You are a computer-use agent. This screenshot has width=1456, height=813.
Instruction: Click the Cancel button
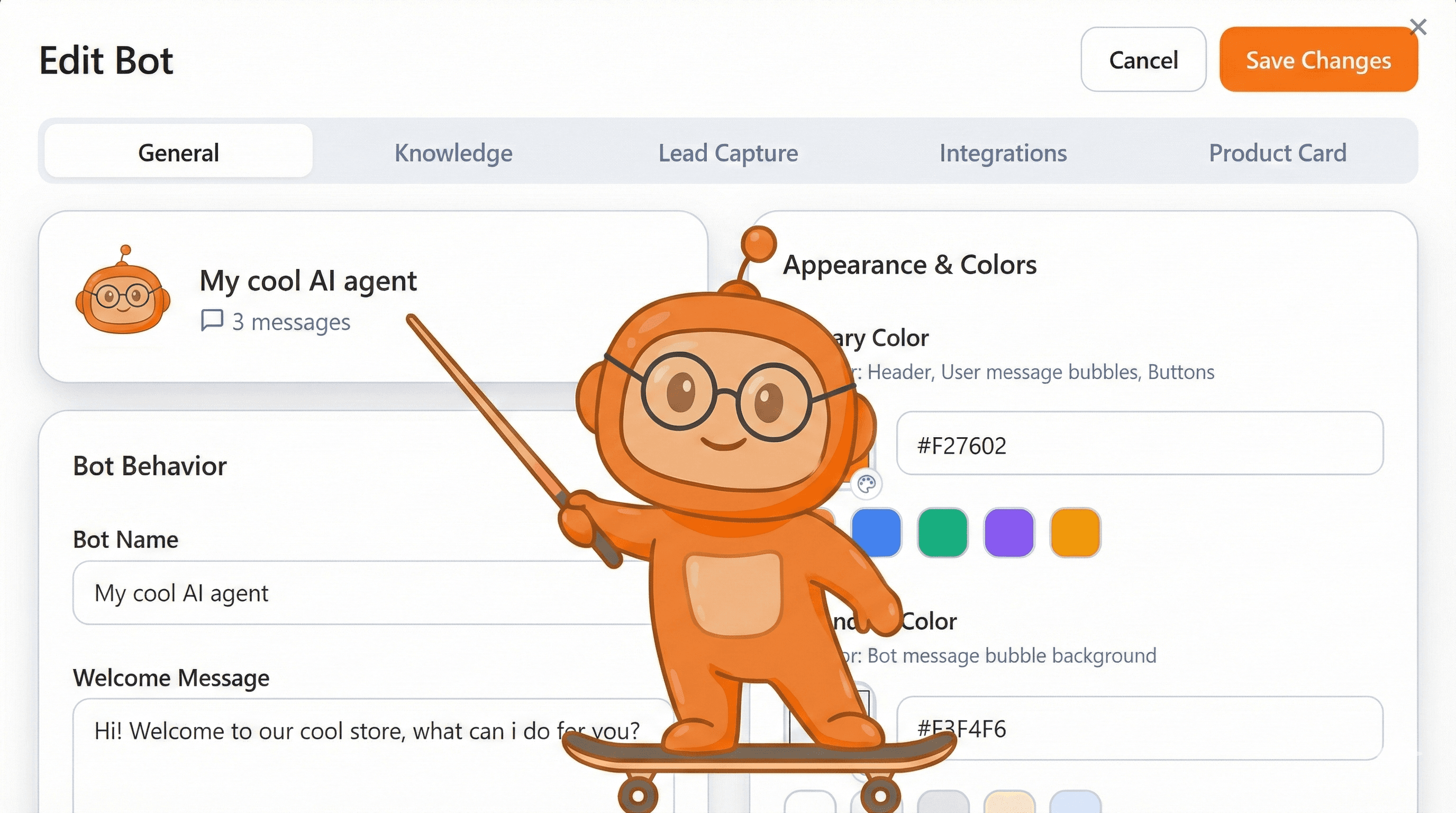1143,60
